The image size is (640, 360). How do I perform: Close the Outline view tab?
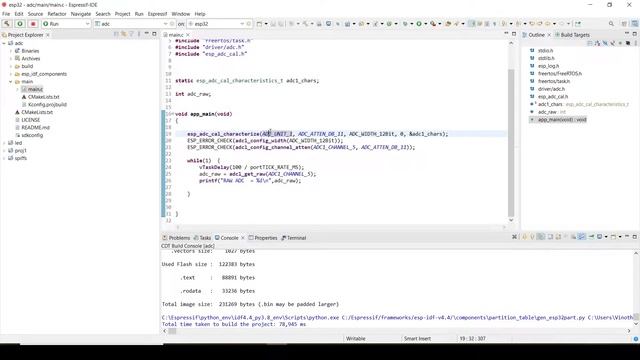tap(549, 35)
